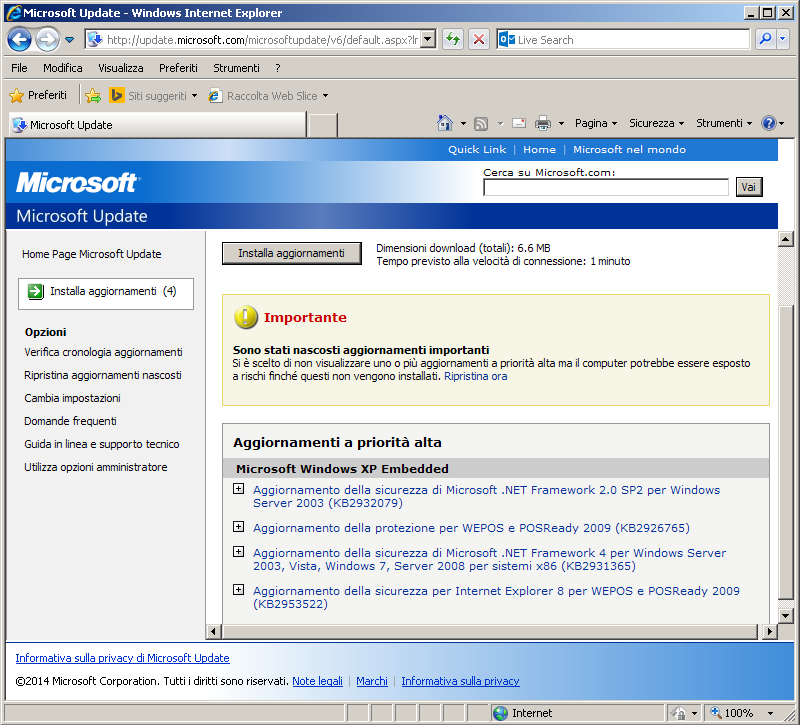Click the Cerca su Microsoft.com search field
Viewport: 800px width, 725px height.
pos(606,187)
